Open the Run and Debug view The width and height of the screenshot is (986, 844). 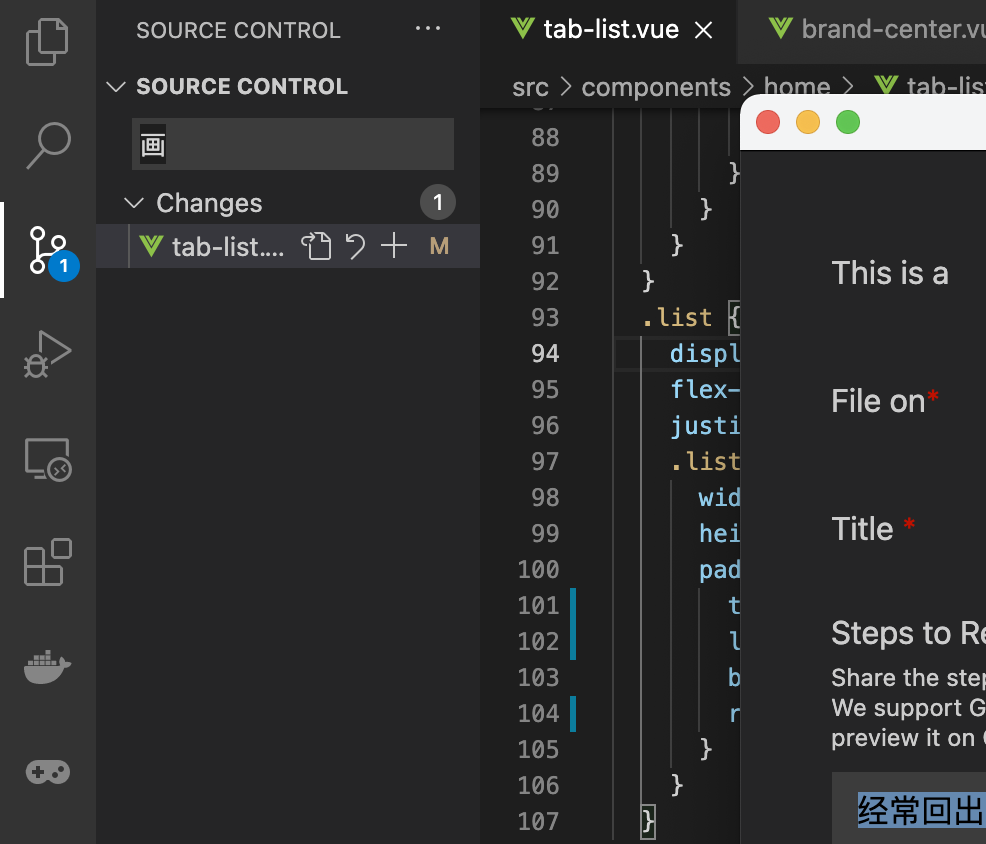(47, 354)
